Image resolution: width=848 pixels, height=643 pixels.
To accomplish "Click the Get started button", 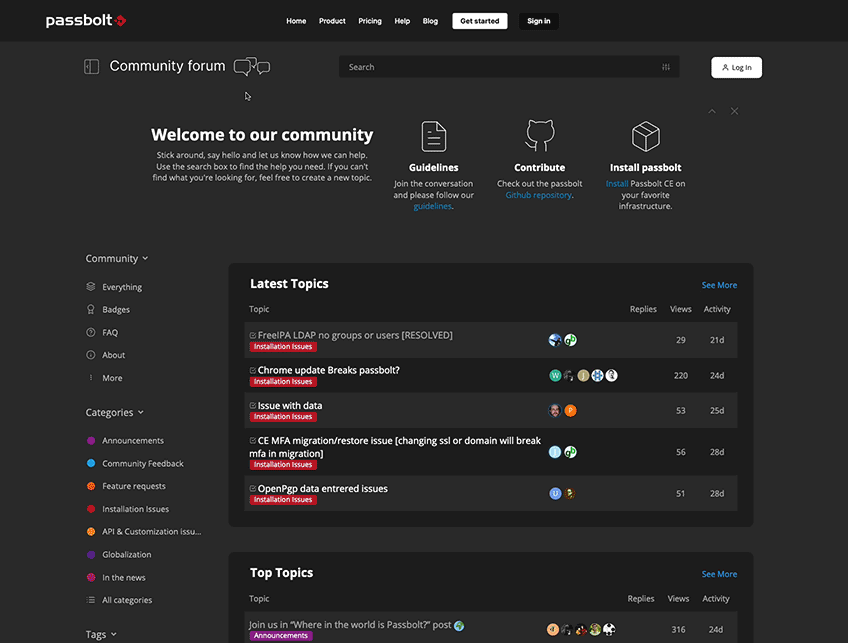I will coord(480,21).
